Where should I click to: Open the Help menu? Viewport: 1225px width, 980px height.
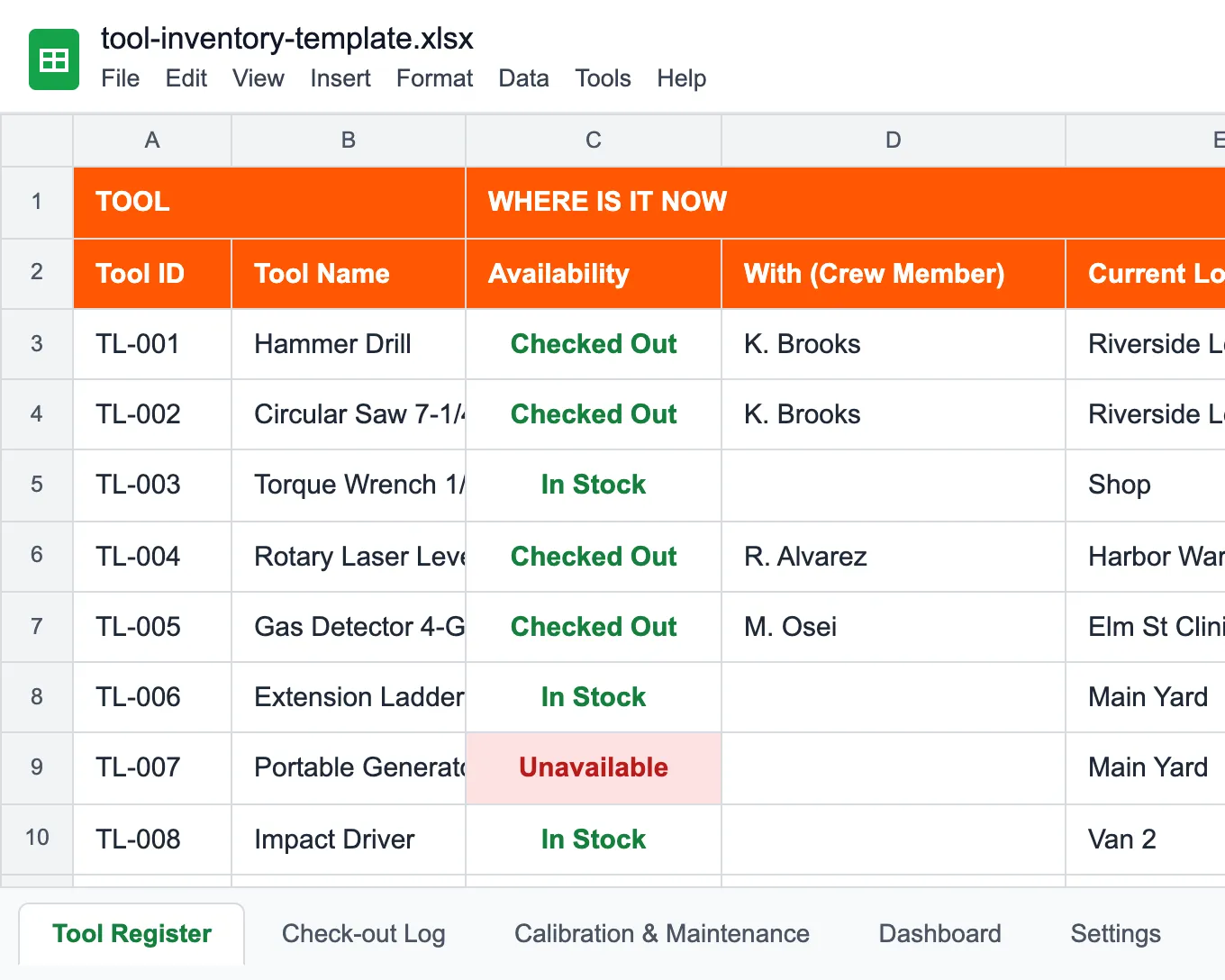coord(681,78)
